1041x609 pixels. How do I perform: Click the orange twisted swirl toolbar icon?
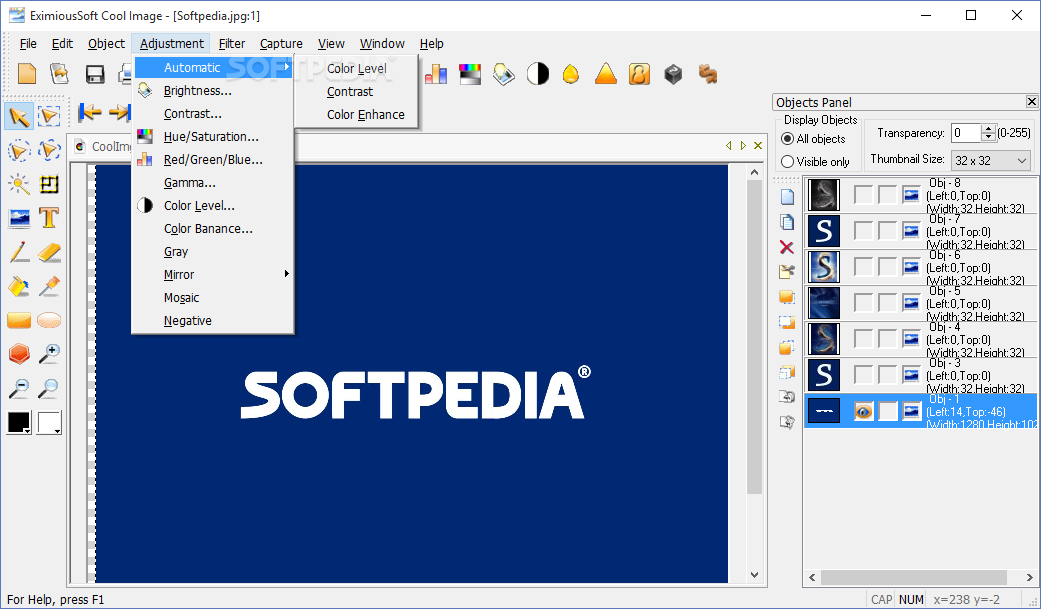point(708,74)
